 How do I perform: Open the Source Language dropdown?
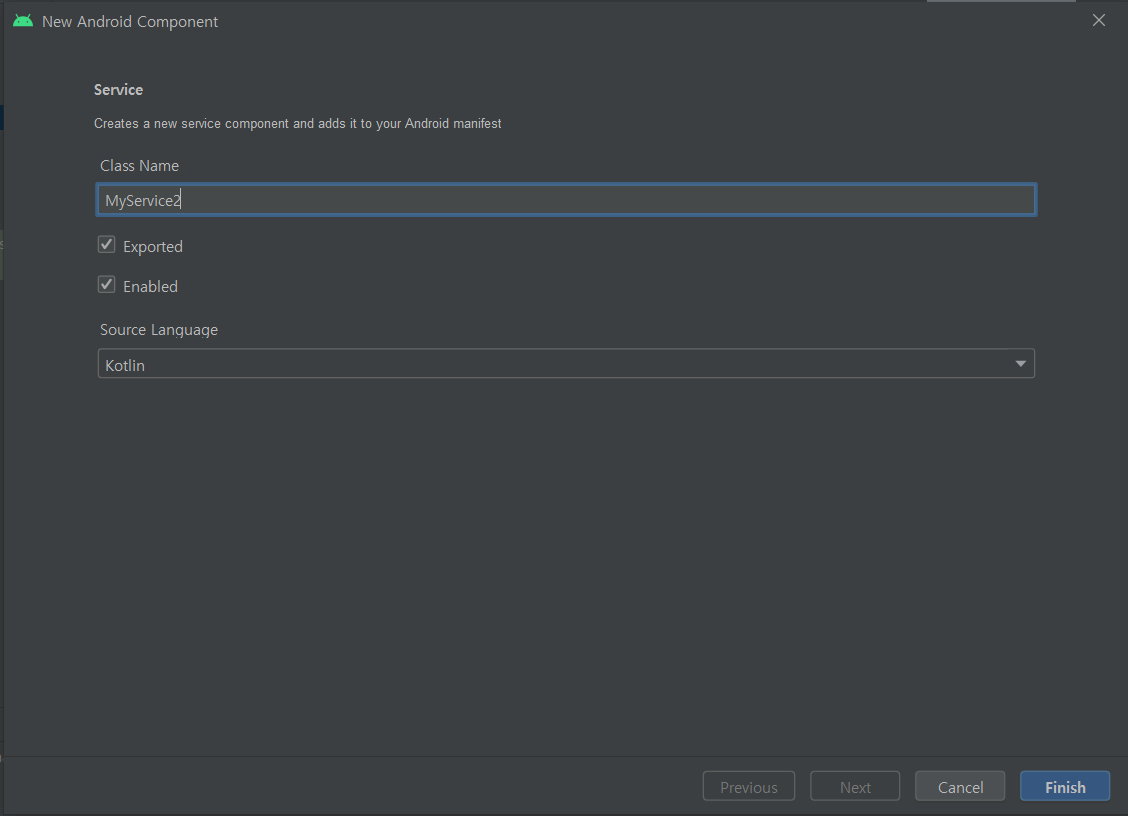(566, 364)
